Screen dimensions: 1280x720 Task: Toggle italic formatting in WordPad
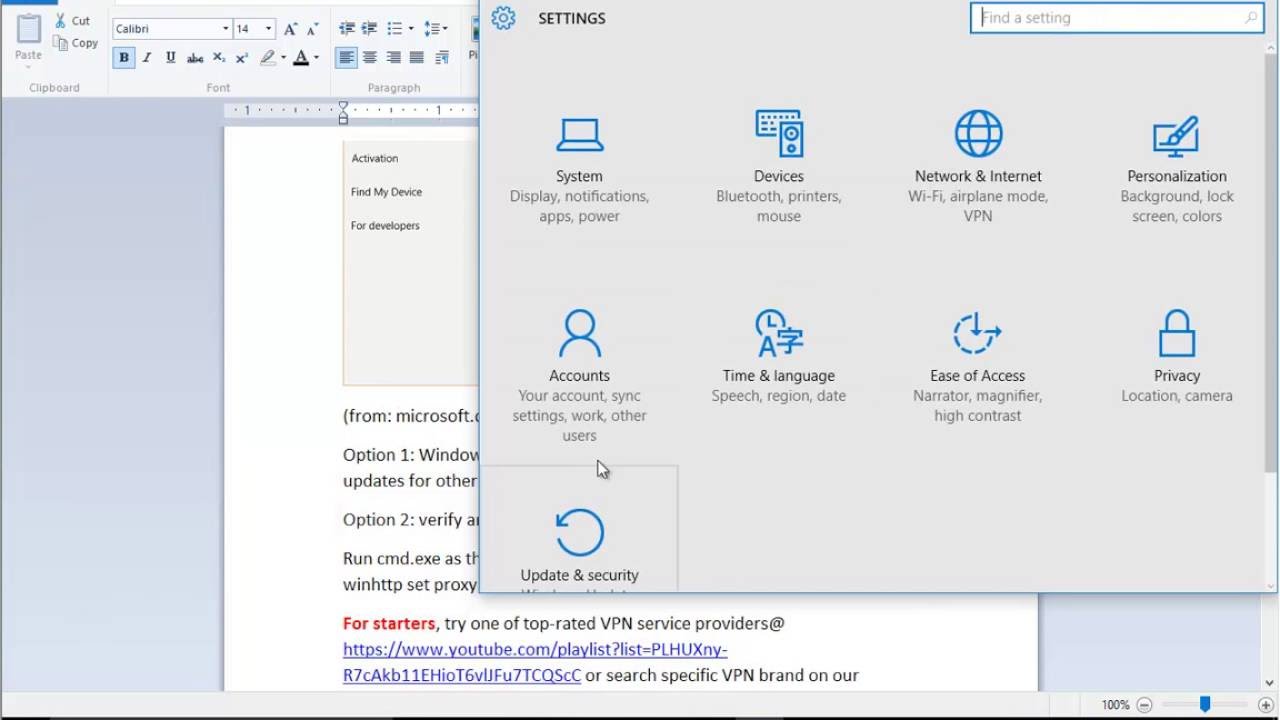(x=147, y=58)
